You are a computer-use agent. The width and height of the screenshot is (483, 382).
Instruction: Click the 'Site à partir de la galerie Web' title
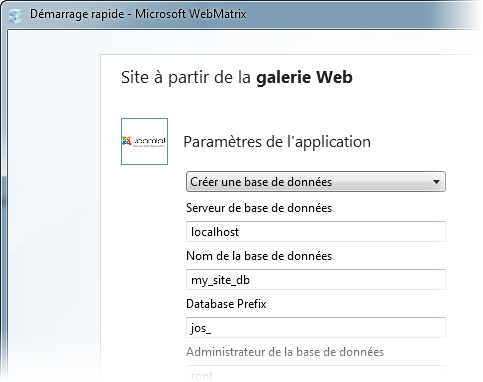(237, 77)
